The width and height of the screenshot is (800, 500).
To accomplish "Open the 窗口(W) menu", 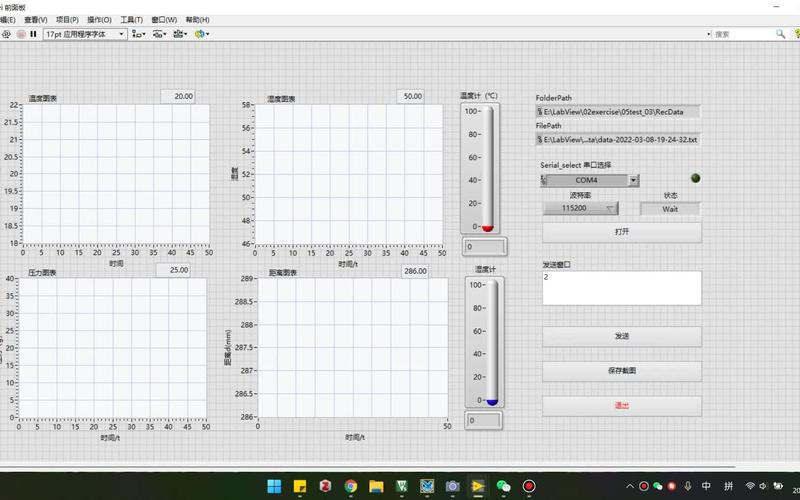I will point(164,19).
